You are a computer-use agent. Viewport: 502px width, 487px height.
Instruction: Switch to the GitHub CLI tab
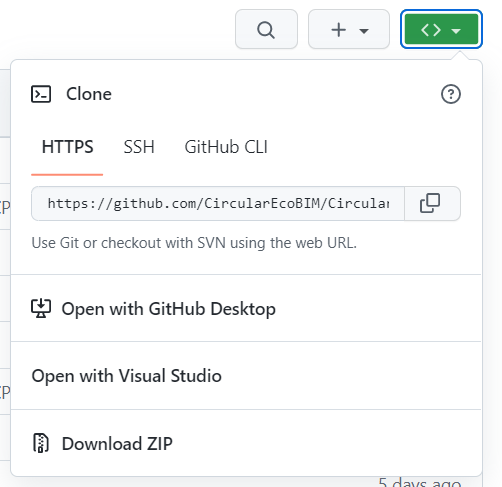226,147
